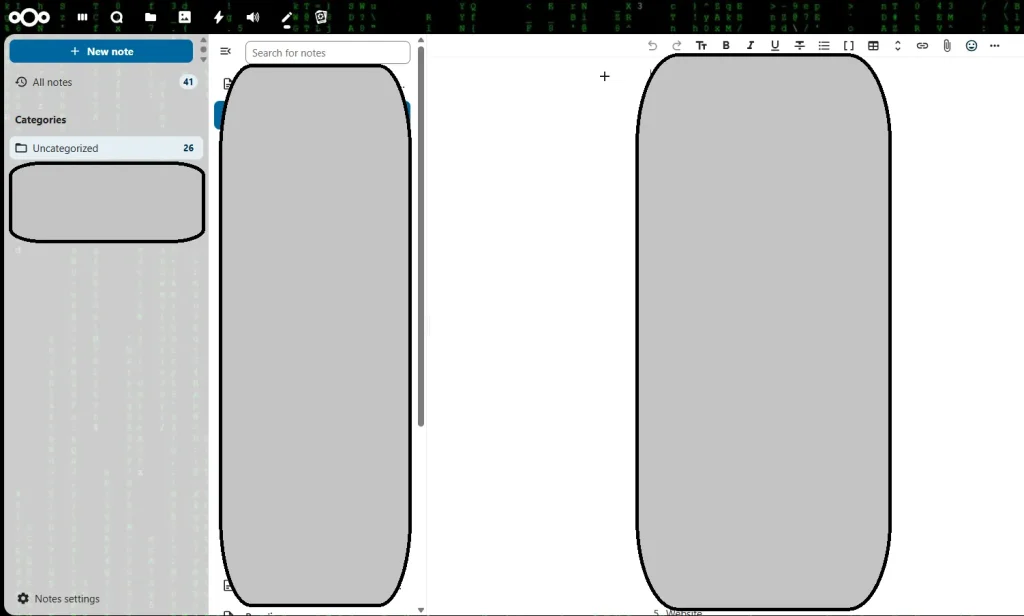The height and width of the screenshot is (616, 1024).
Task: Toggle bold formatting in the editor toolbar
Action: pyautogui.click(x=726, y=46)
